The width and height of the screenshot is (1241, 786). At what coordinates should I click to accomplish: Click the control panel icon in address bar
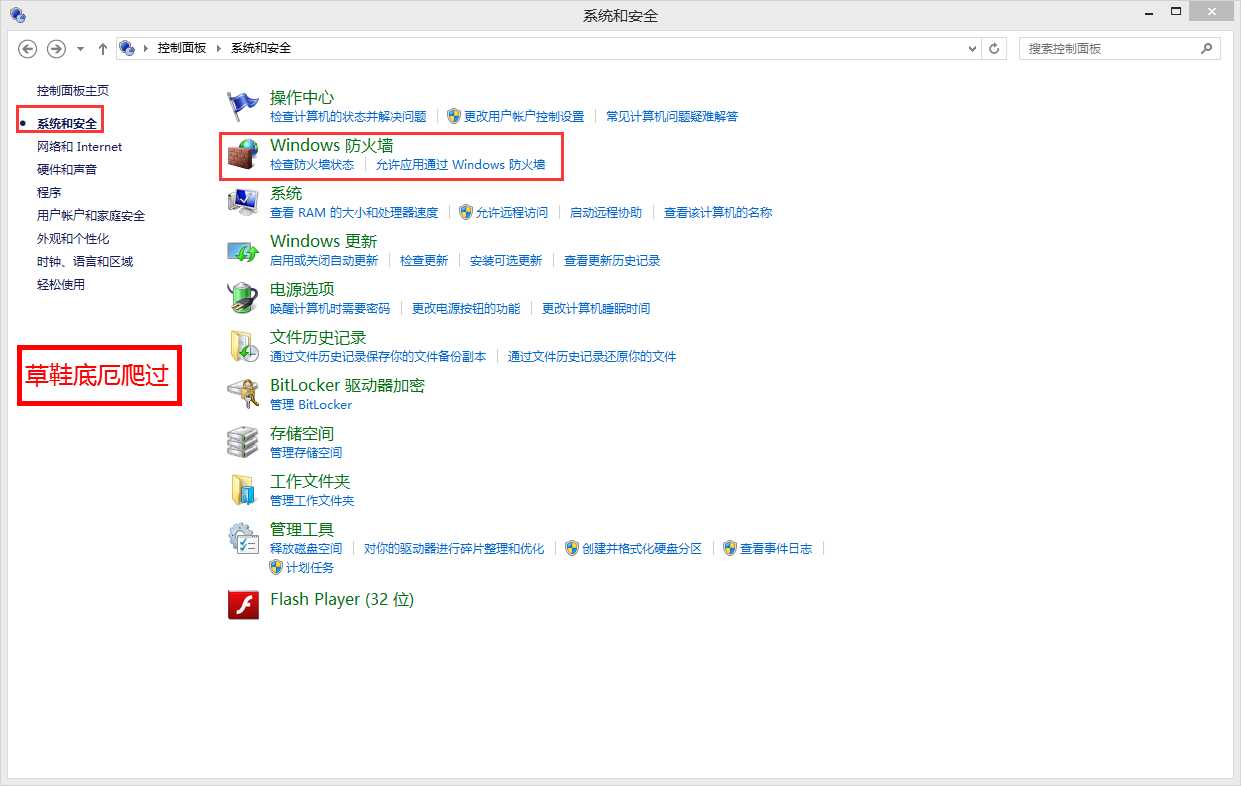coord(127,48)
